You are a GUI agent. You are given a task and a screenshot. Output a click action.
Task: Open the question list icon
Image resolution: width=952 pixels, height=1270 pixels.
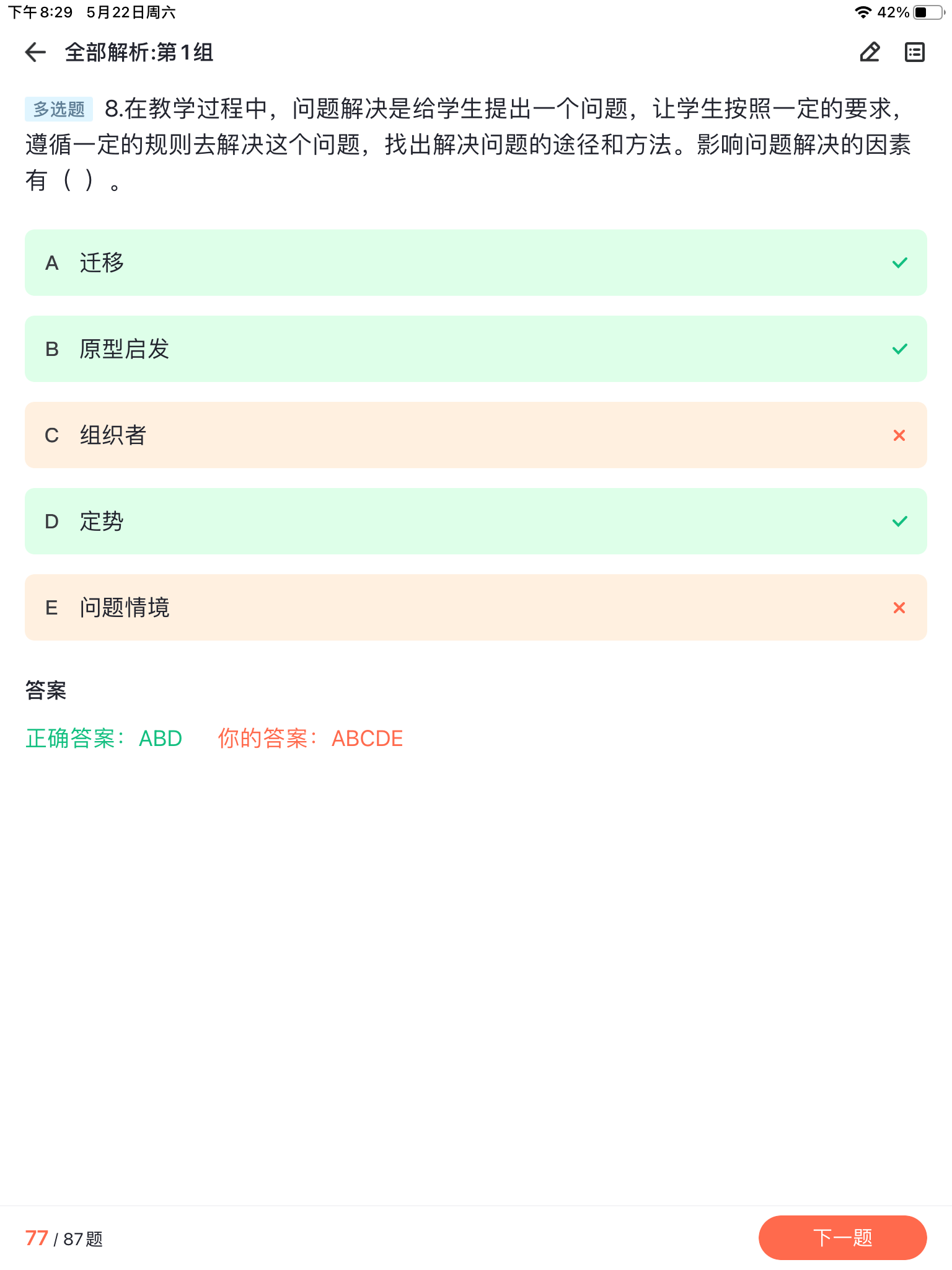(915, 52)
